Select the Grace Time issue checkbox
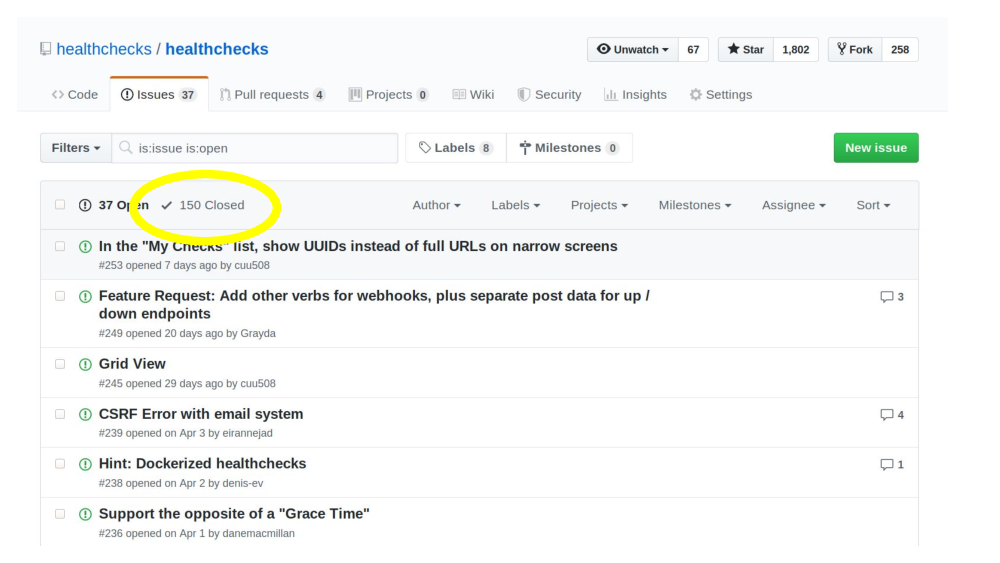This screenshot has width=1000, height=563. click(x=60, y=514)
